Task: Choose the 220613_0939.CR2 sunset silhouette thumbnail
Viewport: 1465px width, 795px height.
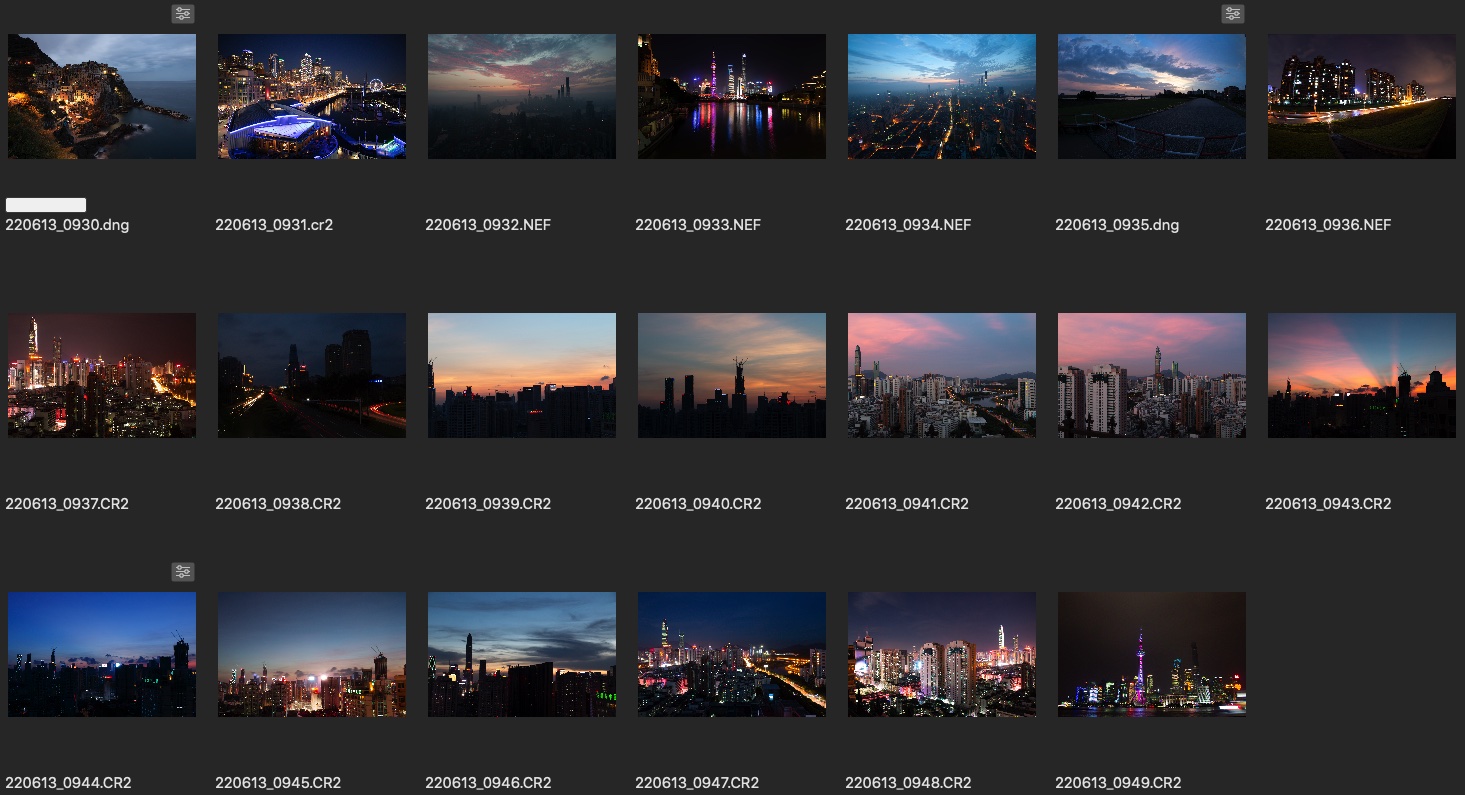Action: [522, 375]
